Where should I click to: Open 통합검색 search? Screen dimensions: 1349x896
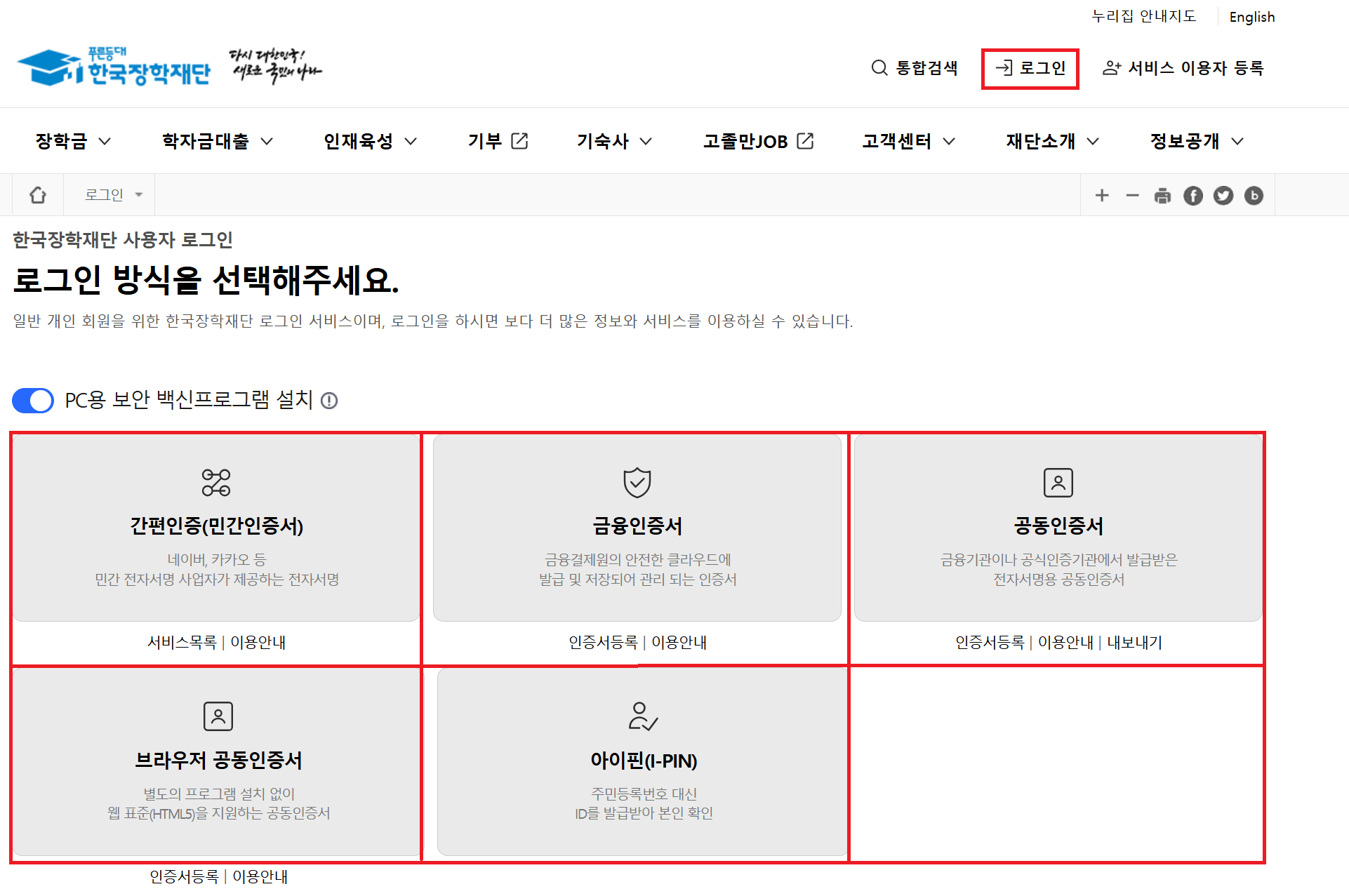tap(915, 68)
